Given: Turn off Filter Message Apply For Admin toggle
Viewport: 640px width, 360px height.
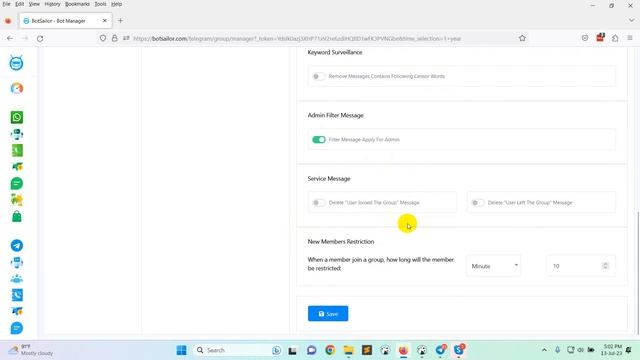Looking at the screenshot, I should coord(319,140).
